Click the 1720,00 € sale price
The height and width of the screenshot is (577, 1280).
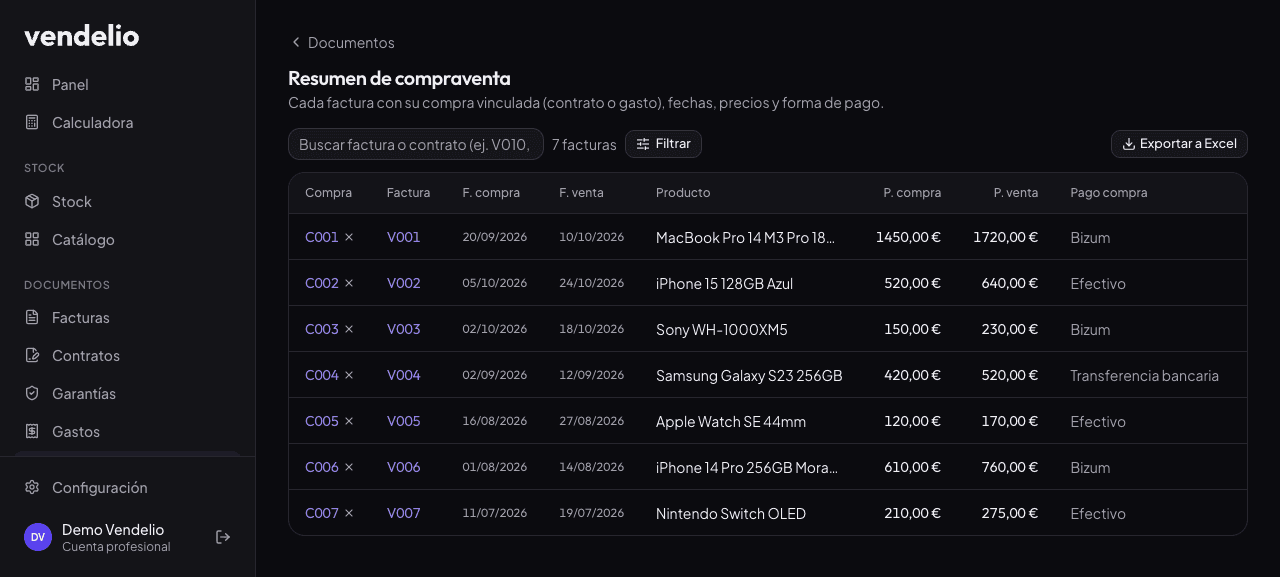[1006, 238]
